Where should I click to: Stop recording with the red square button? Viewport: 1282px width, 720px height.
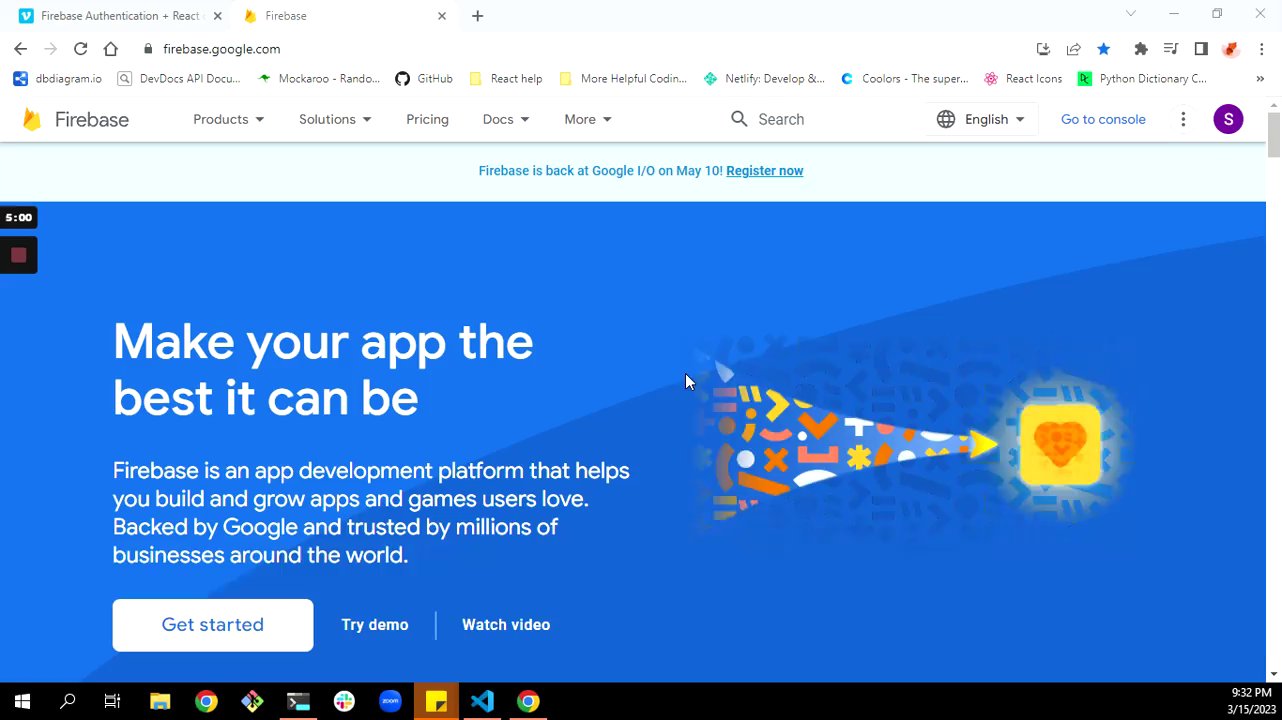18,255
